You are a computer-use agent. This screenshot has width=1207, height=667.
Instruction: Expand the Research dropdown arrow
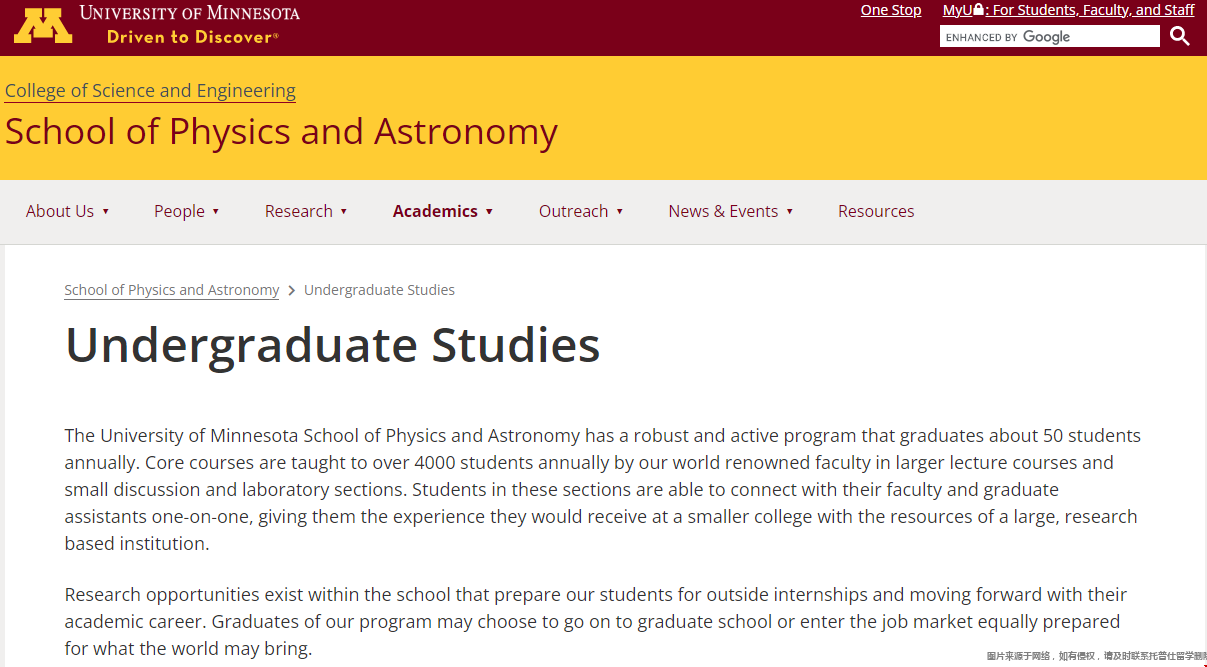click(343, 212)
